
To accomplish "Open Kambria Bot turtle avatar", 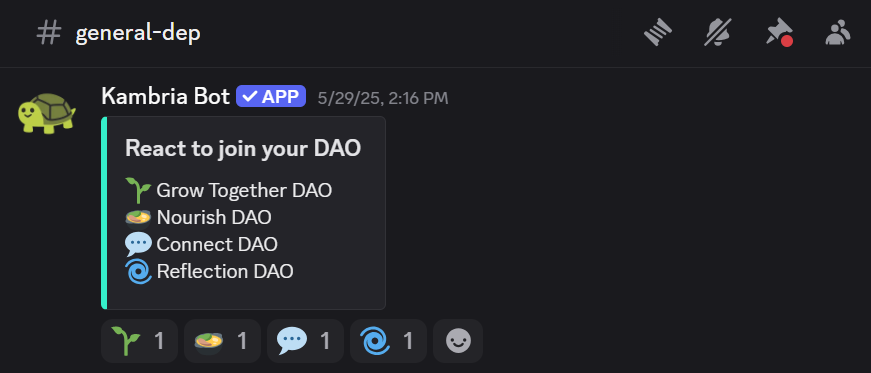I will 47,113.
